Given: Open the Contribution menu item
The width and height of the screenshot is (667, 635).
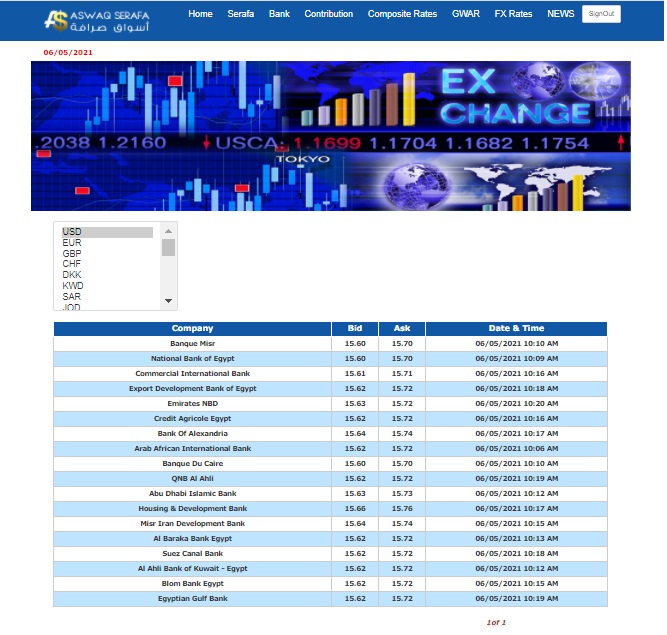Looking at the screenshot, I should [329, 14].
